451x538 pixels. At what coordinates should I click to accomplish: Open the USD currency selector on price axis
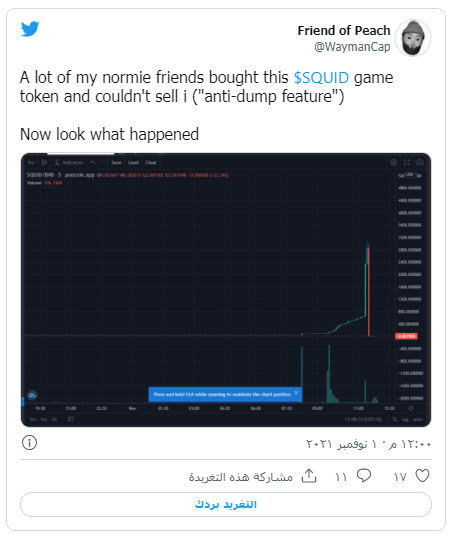(x=410, y=174)
